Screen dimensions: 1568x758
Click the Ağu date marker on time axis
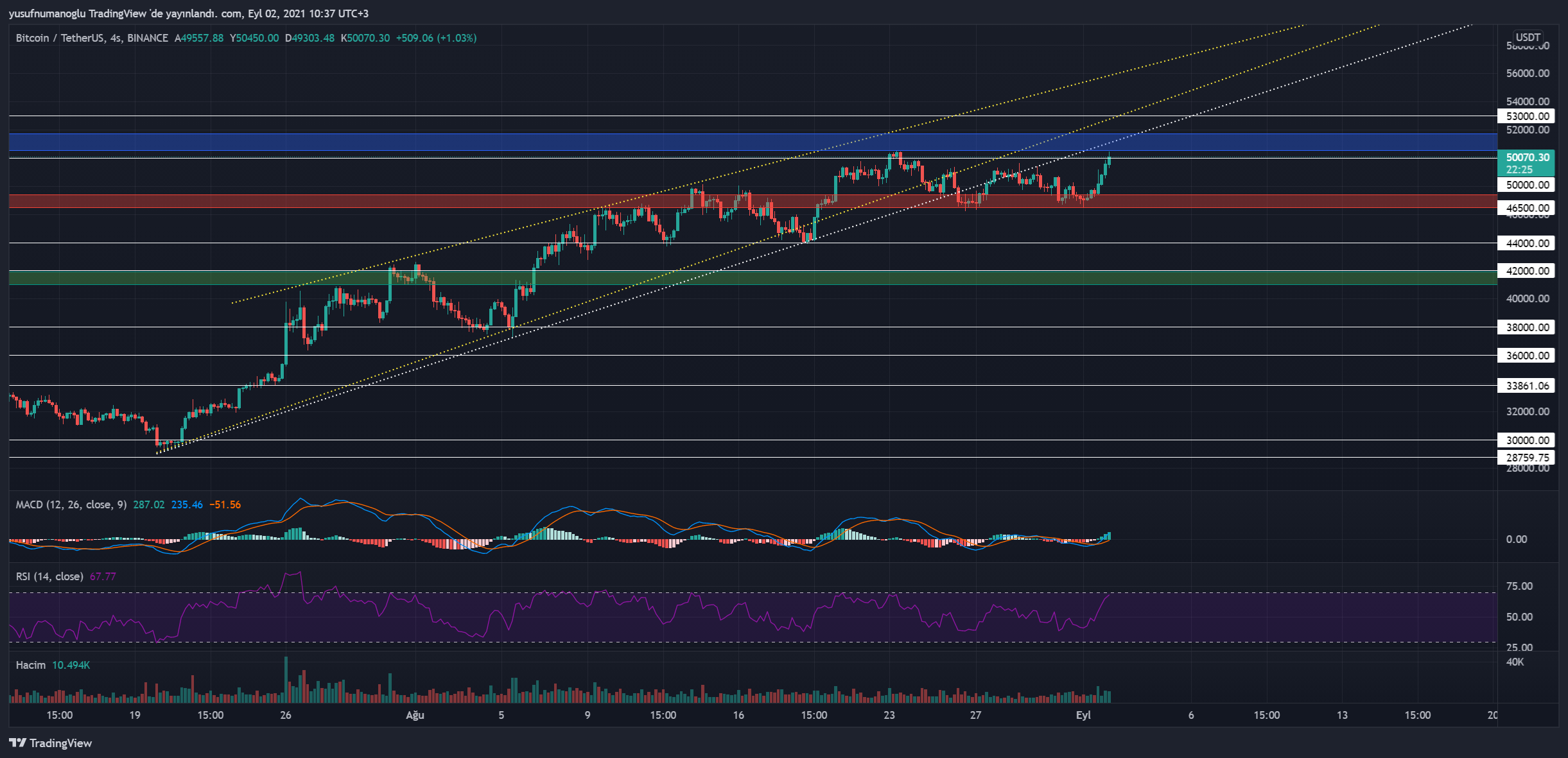(415, 715)
